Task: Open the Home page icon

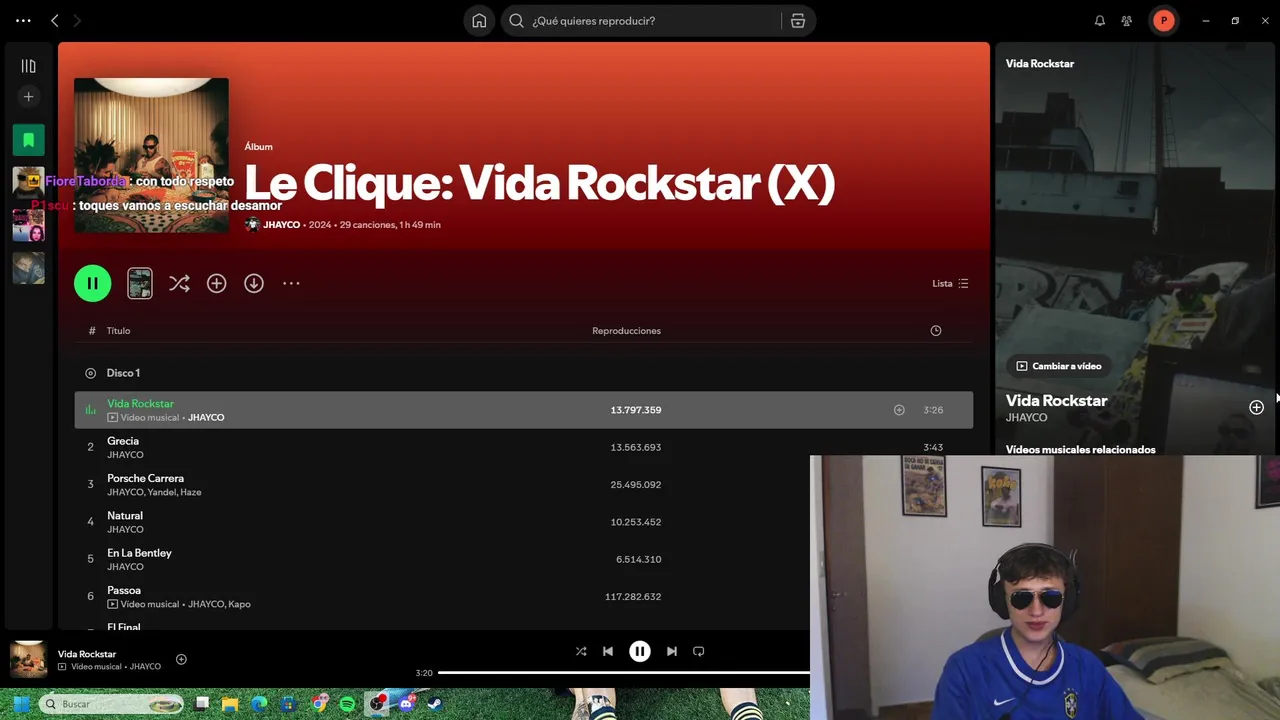Action: [x=479, y=21]
